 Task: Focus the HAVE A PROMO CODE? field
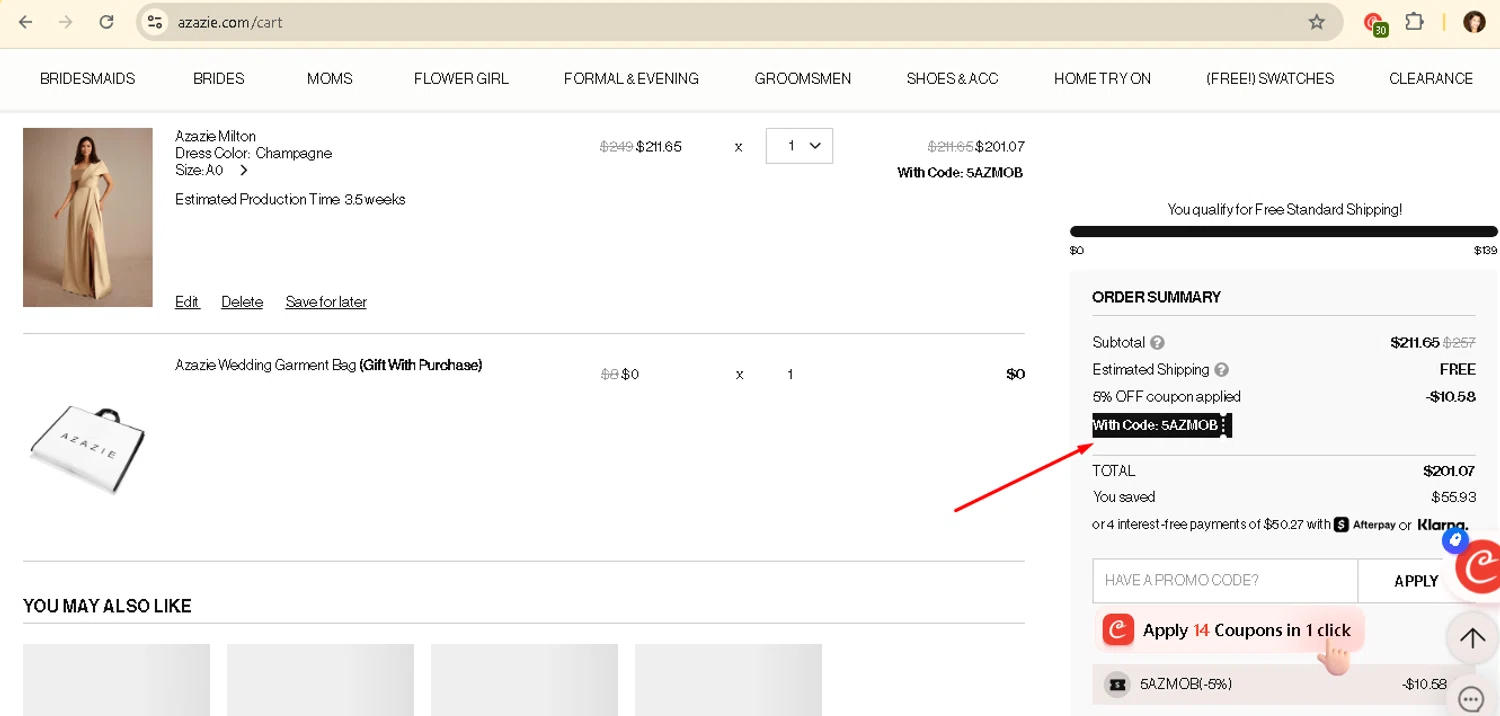click(x=1225, y=580)
